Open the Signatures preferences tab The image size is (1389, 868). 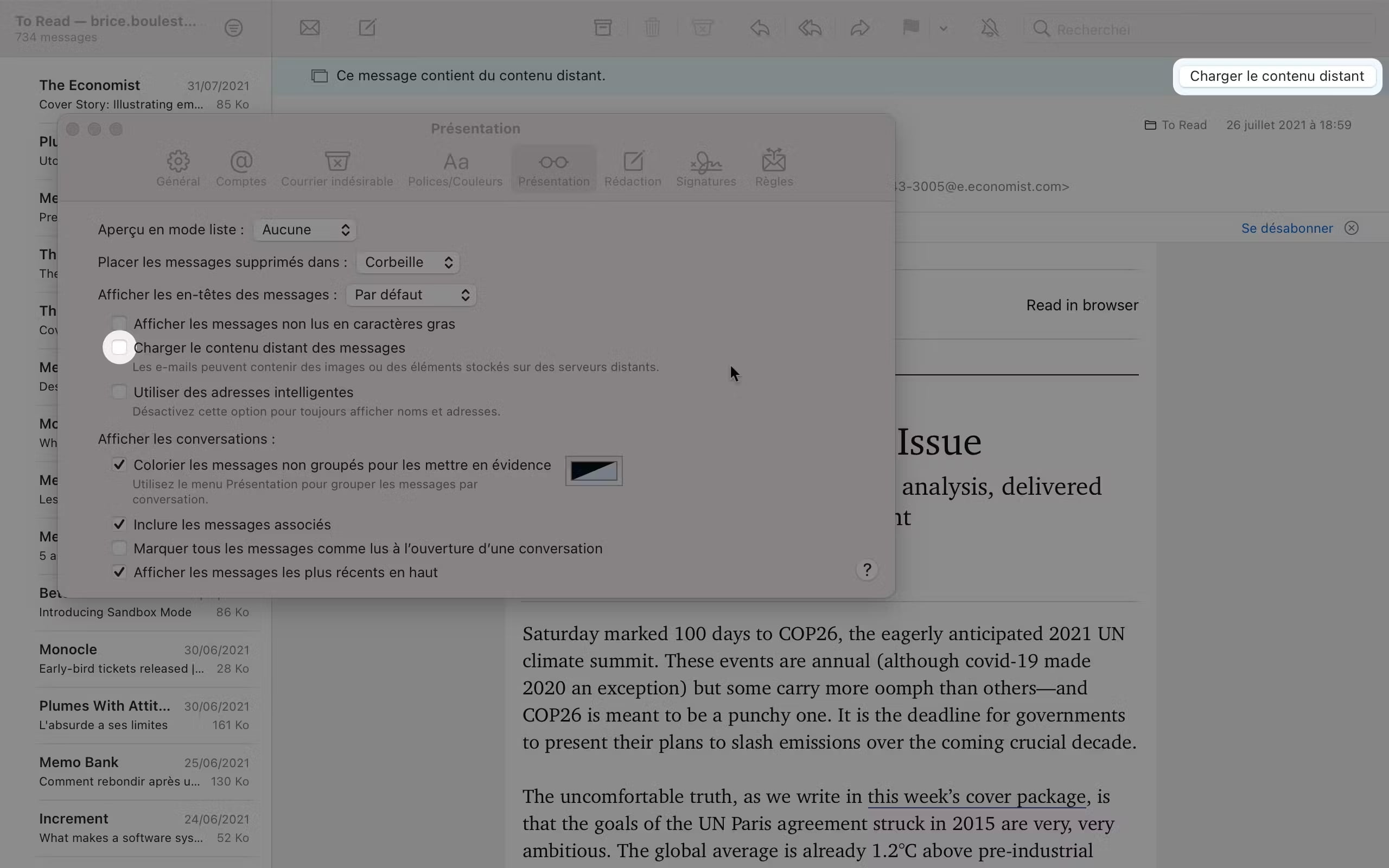pos(706,169)
